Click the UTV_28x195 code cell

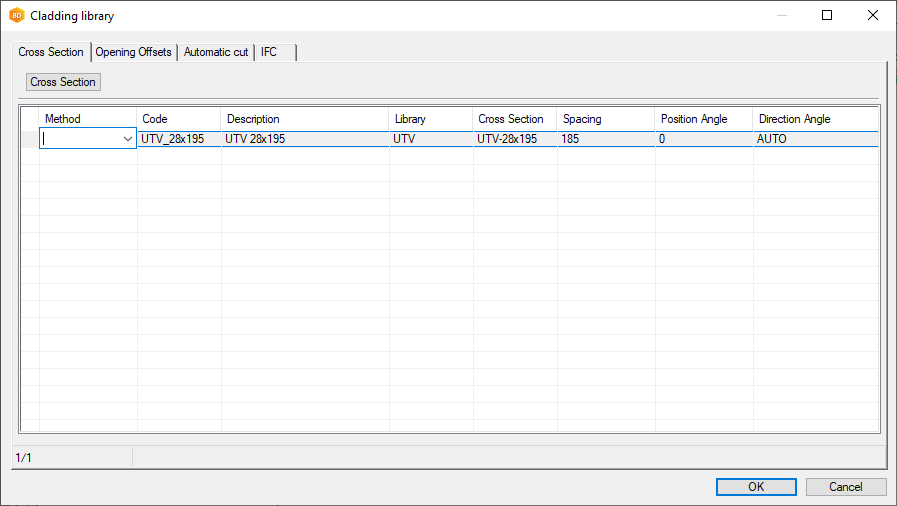[178, 139]
